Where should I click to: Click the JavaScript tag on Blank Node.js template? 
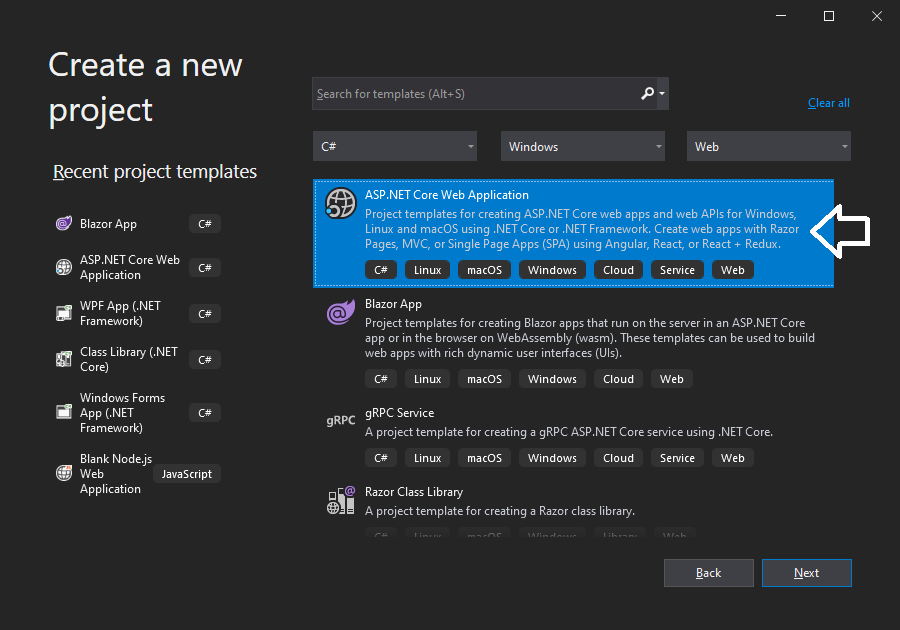coord(187,474)
